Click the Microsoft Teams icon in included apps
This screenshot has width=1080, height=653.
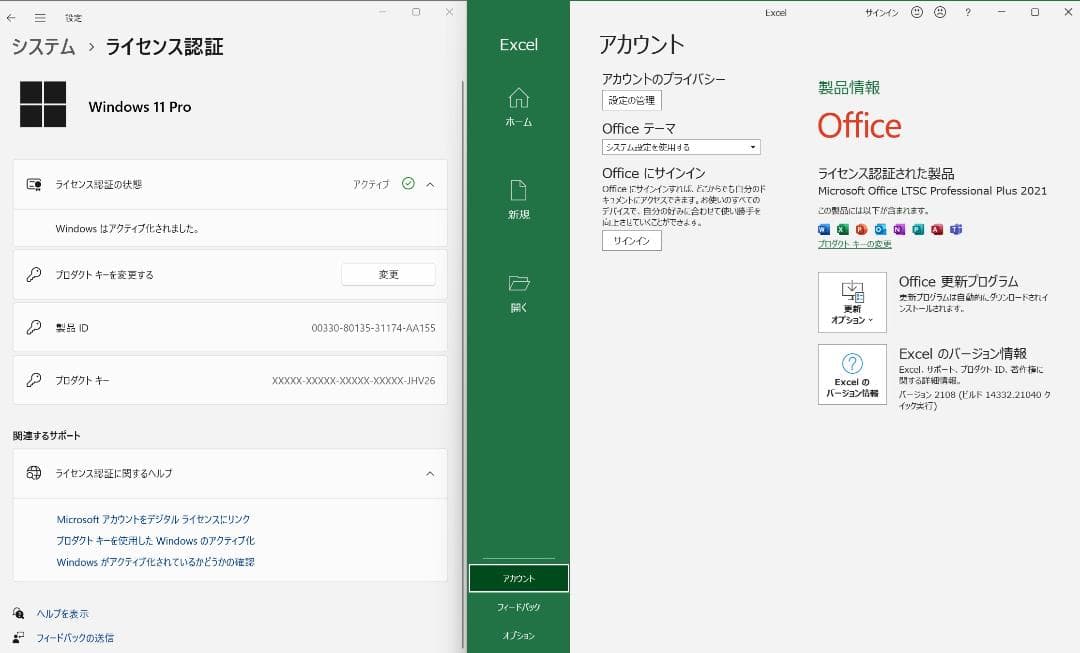click(x=956, y=229)
